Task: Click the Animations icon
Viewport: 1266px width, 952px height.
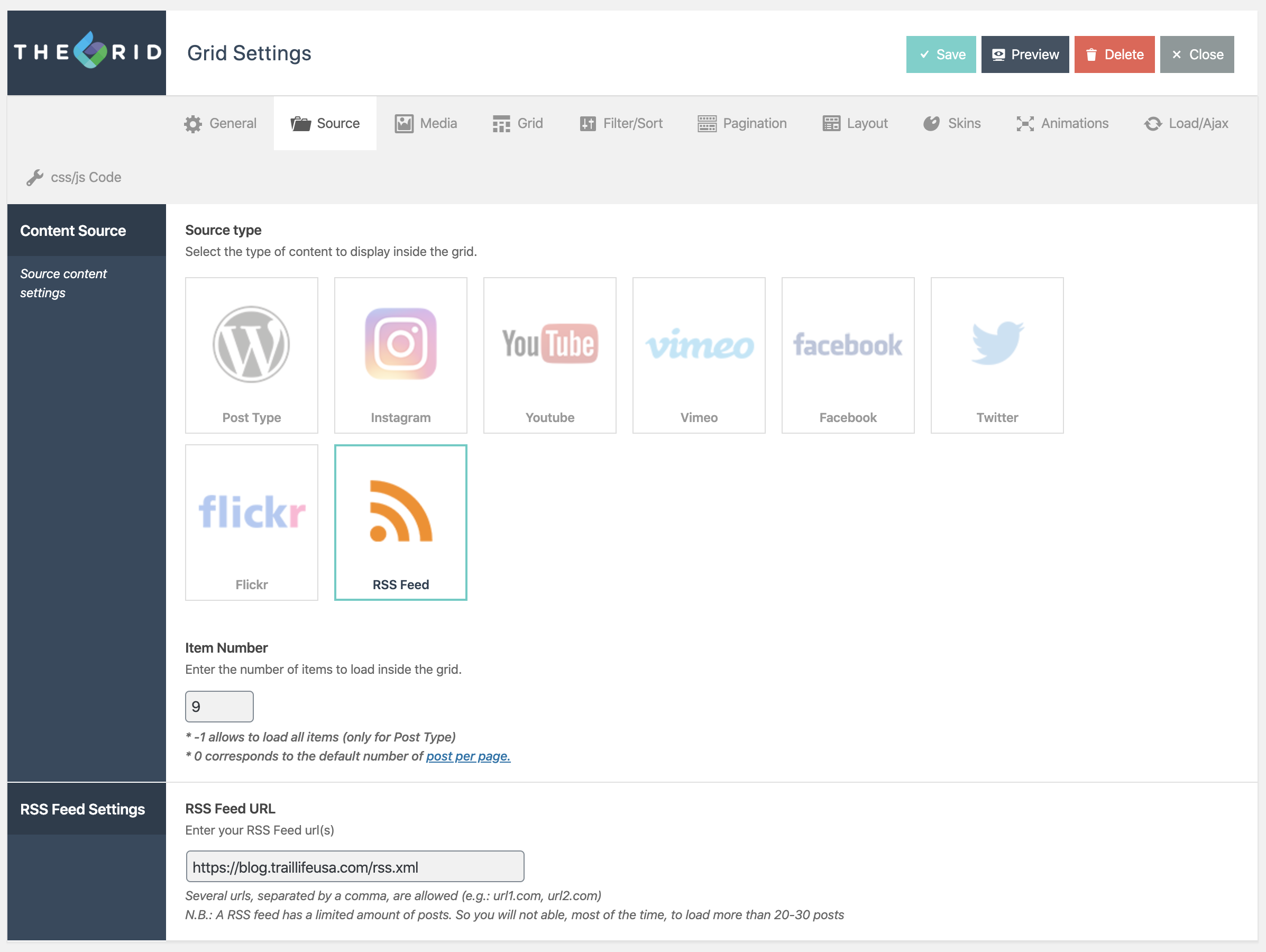Action: [1025, 124]
